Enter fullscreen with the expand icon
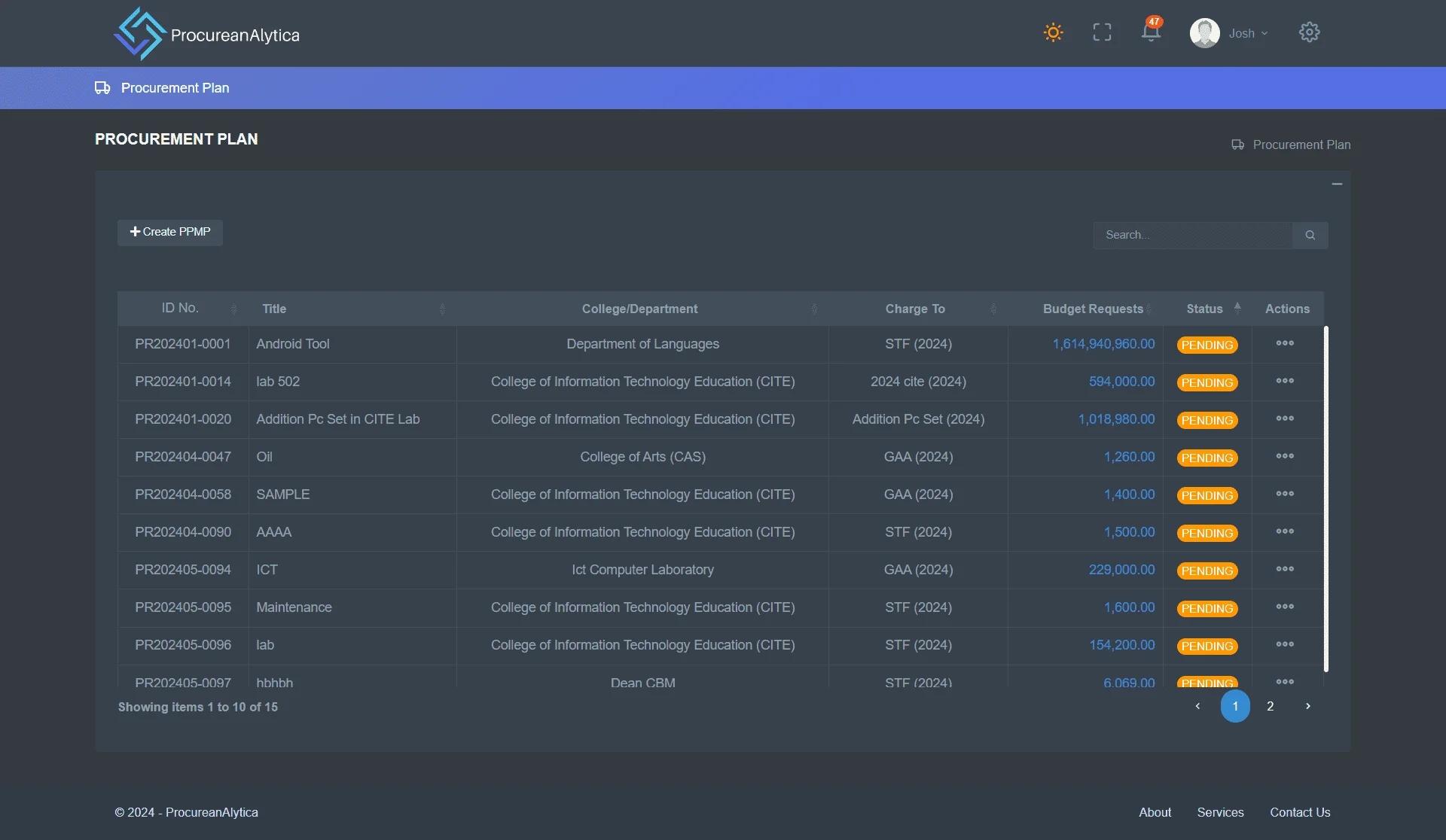This screenshot has width=1446, height=840. click(1102, 32)
